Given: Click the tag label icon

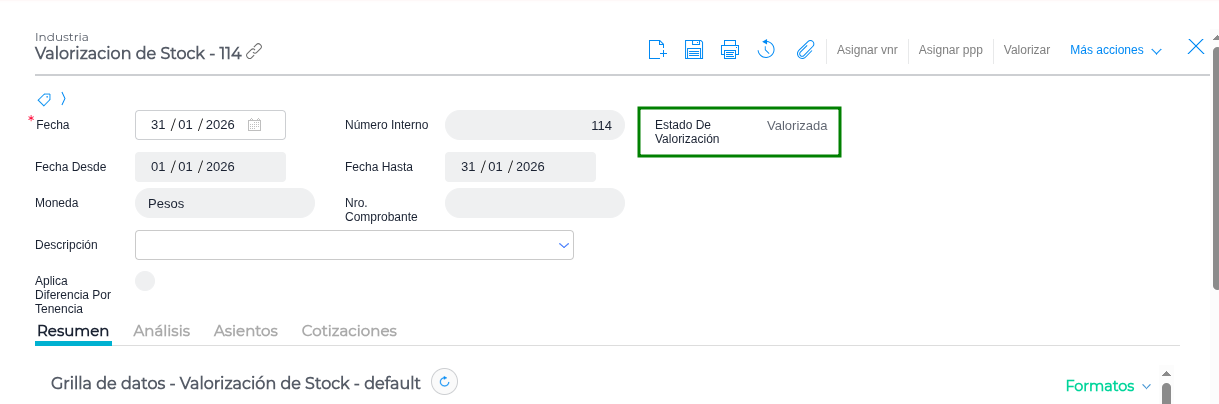Looking at the screenshot, I should [44, 99].
